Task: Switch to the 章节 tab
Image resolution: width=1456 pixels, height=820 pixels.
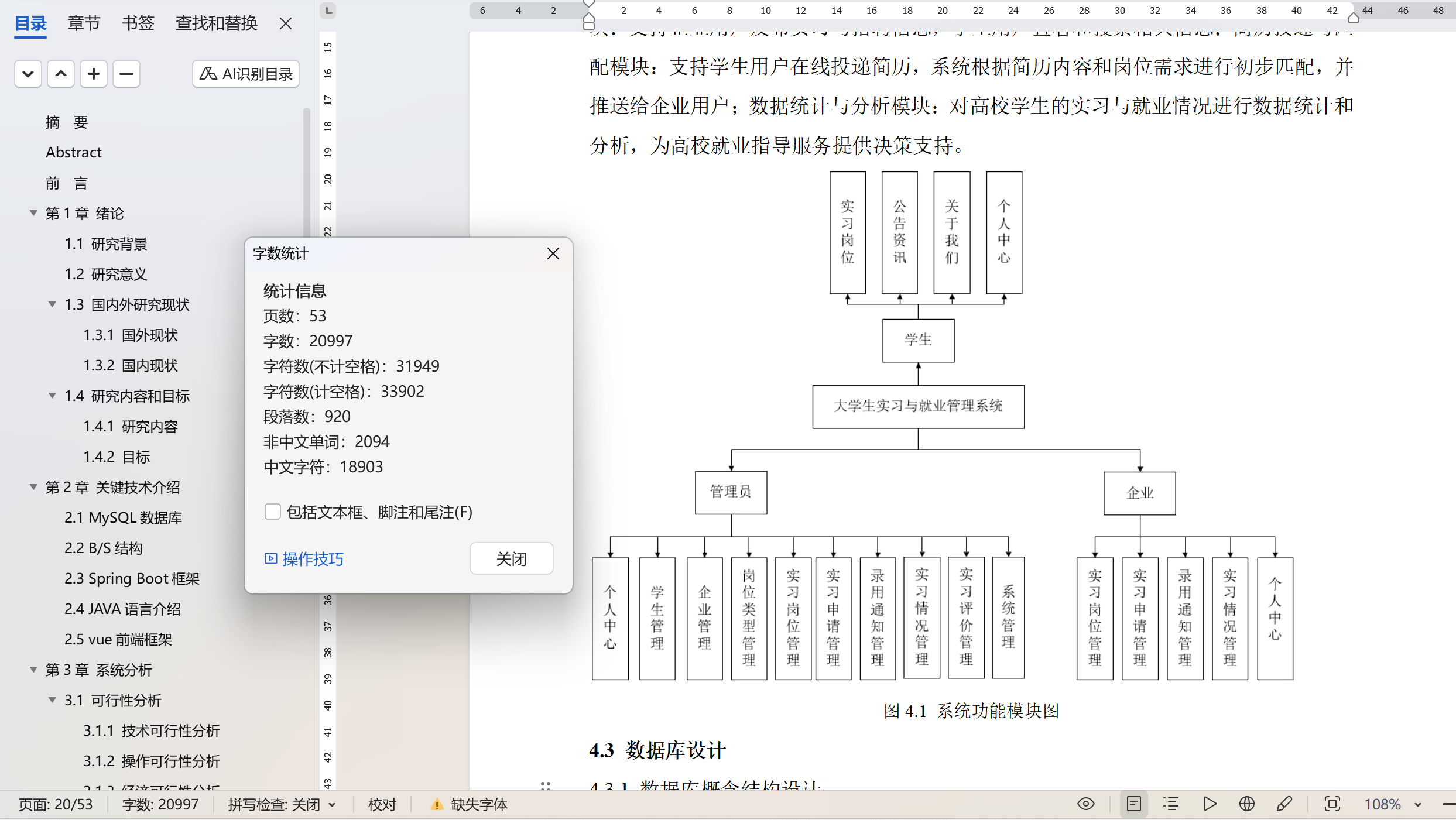Action: (x=84, y=23)
